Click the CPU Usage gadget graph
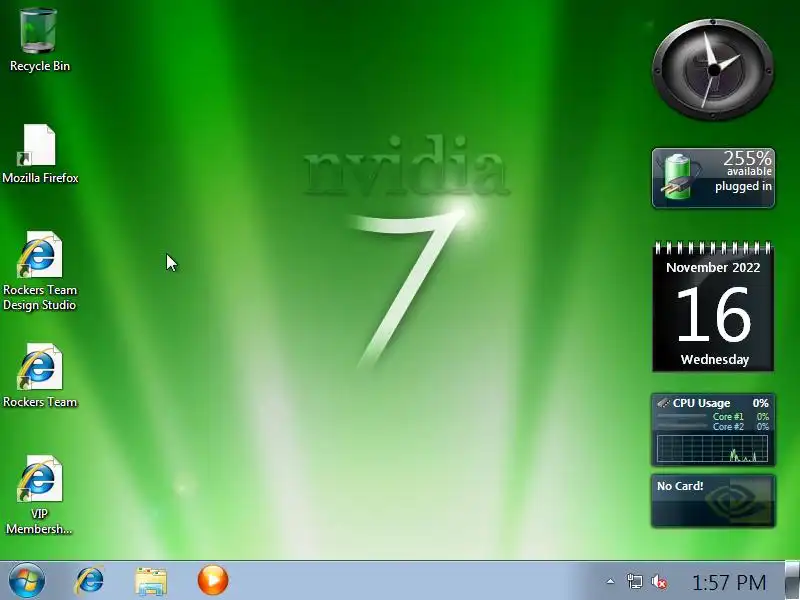The image size is (800, 600). [713, 448]
